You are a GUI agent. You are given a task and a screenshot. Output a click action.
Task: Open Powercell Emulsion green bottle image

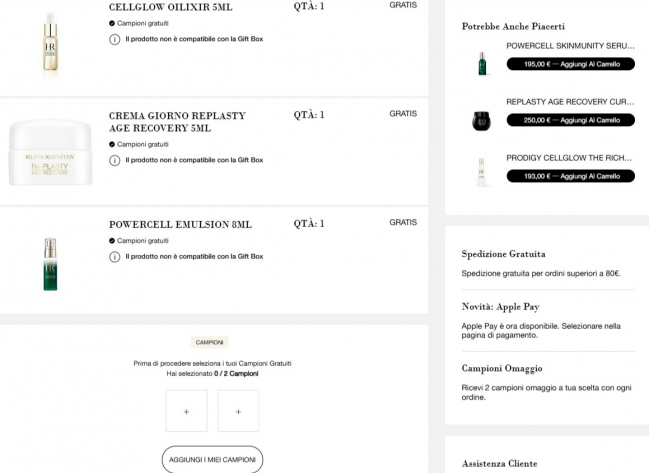pyautogui.click(x=50, y=264)
